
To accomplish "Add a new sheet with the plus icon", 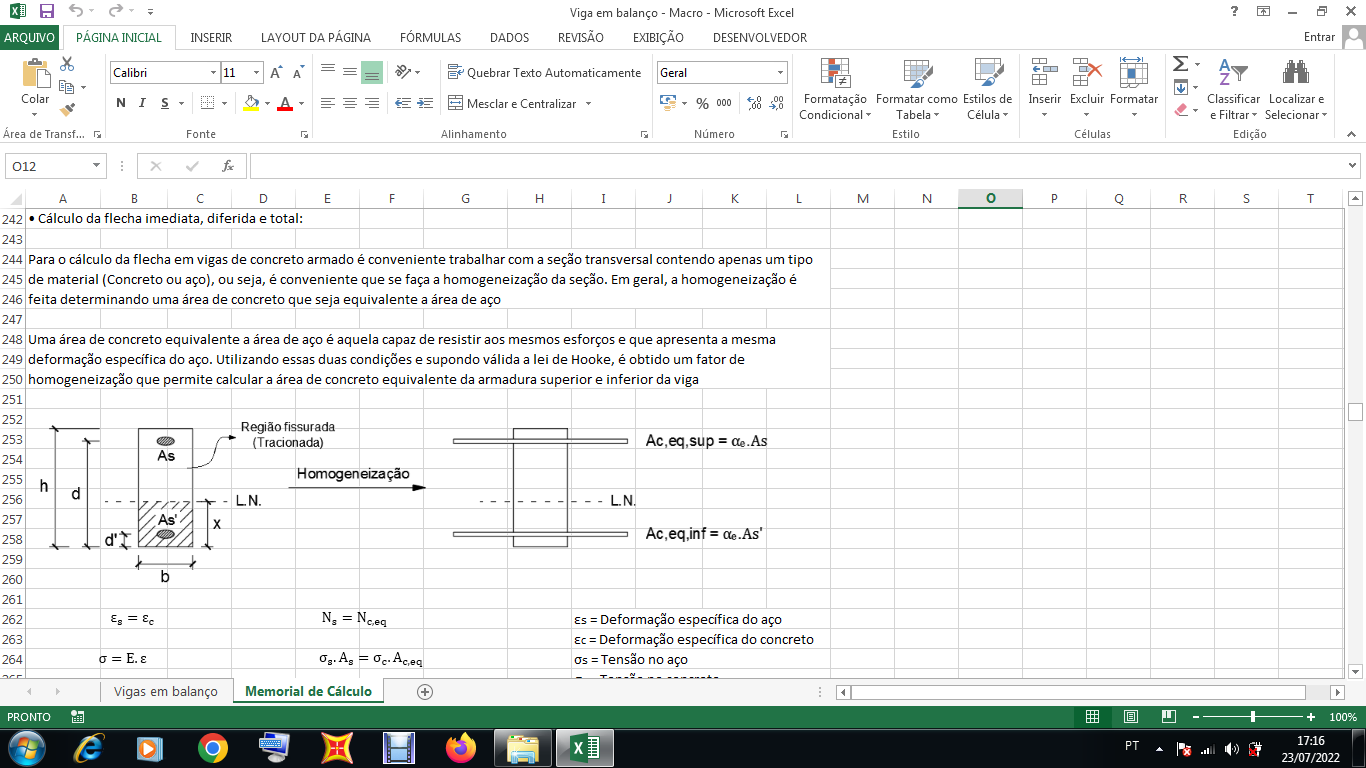I will click(x=425, y=692).
